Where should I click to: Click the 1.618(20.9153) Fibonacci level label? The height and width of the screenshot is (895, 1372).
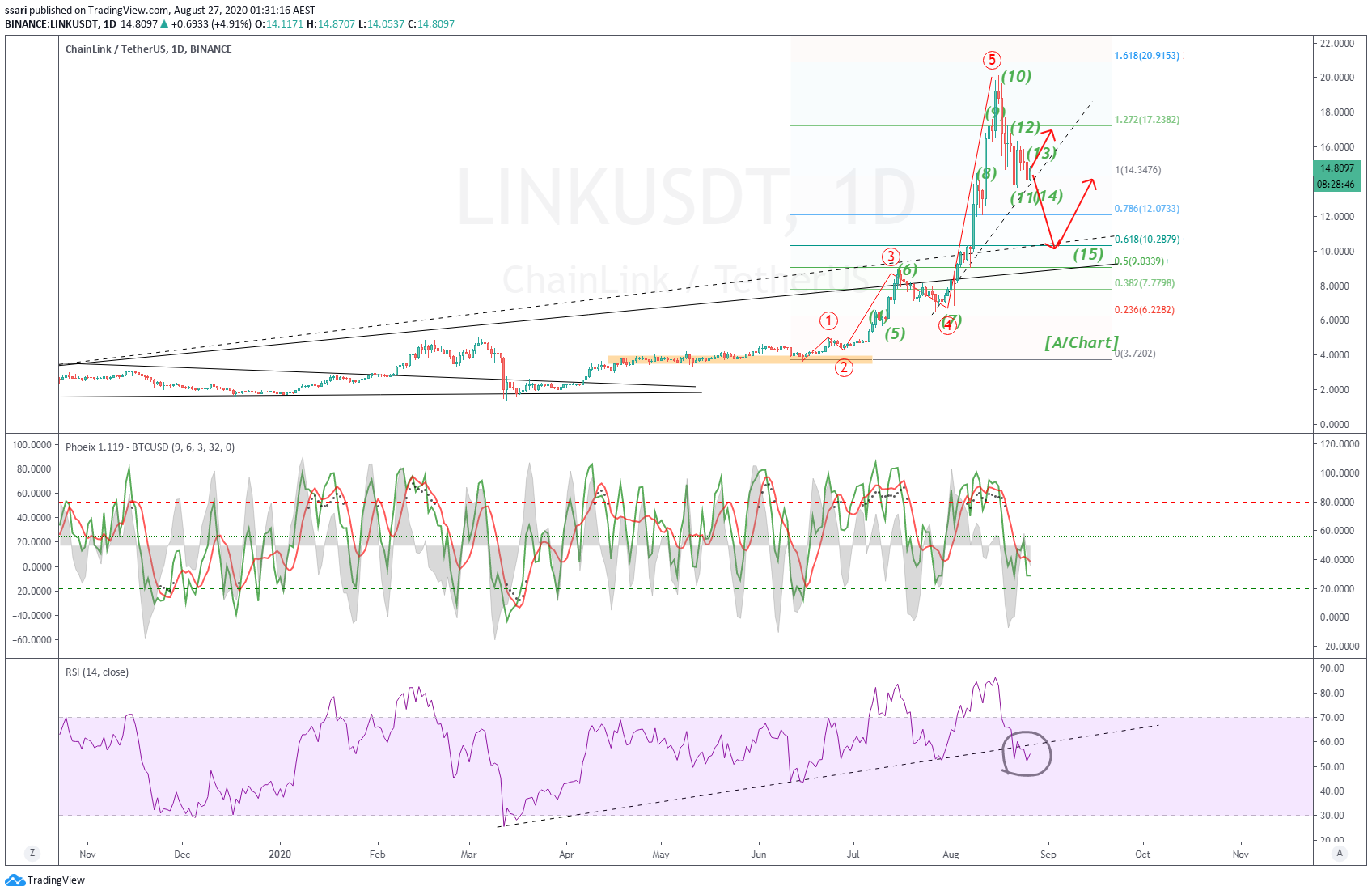(1146, 56)
